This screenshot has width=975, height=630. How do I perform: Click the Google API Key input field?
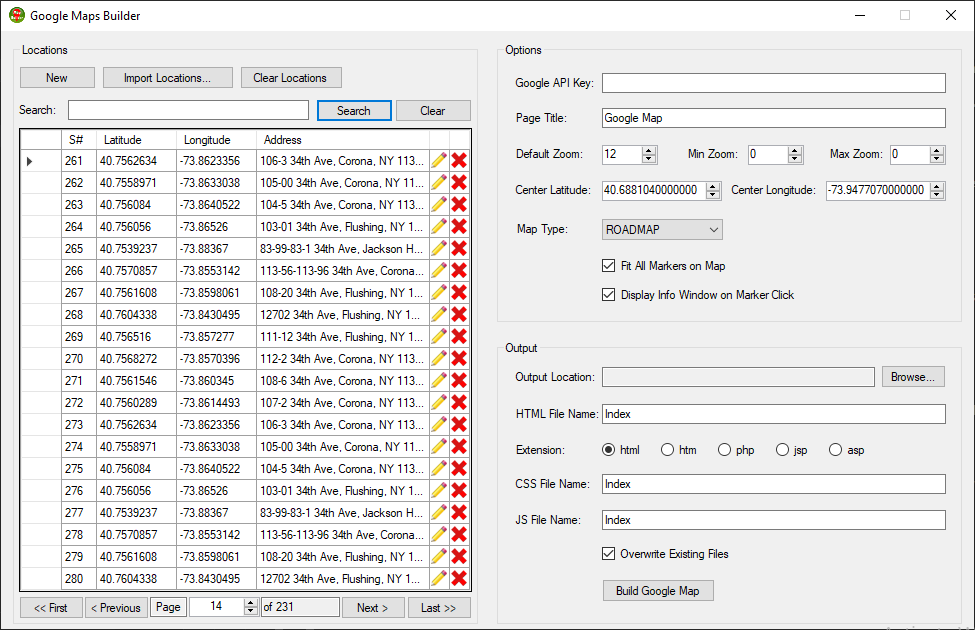(773, 83)
